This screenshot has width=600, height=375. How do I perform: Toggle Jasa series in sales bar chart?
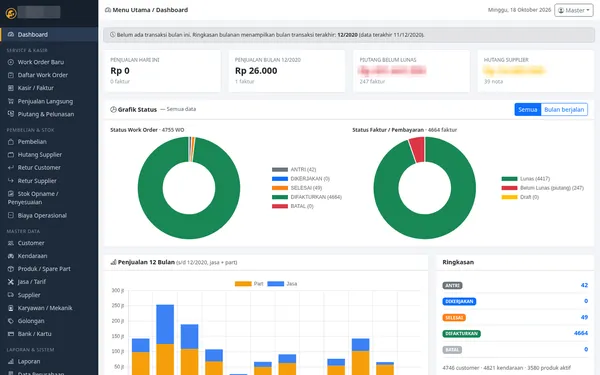click(x=282, y=284)
